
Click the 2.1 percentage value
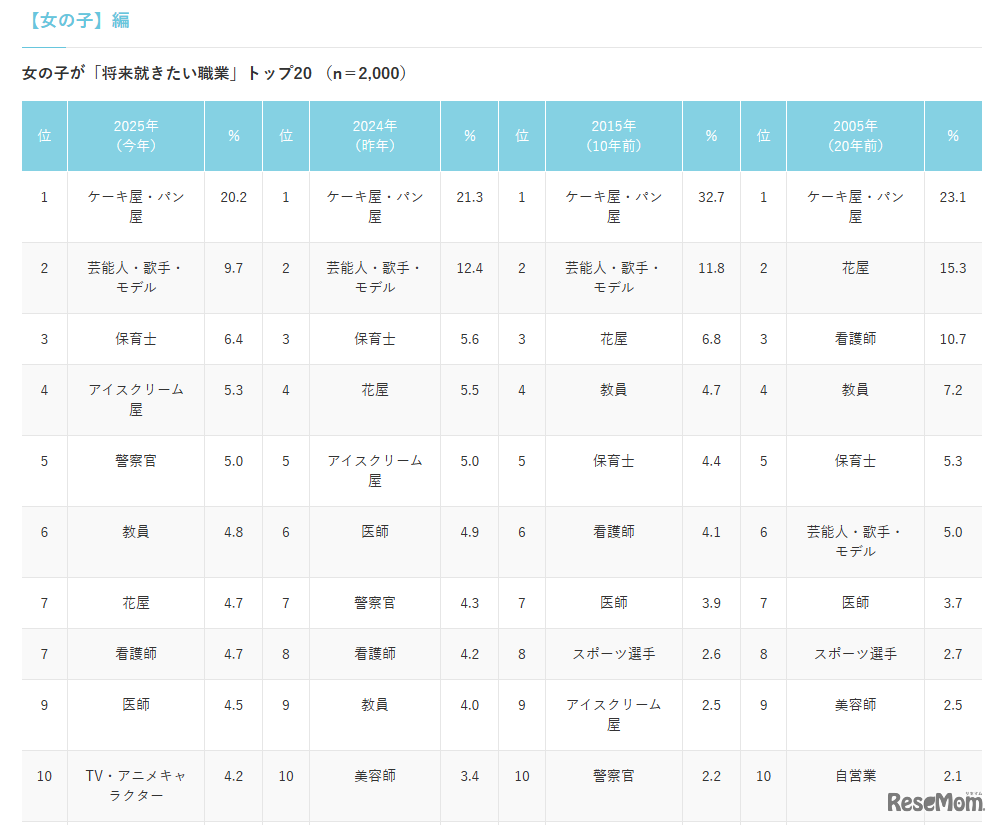click(x=953, y=776)
